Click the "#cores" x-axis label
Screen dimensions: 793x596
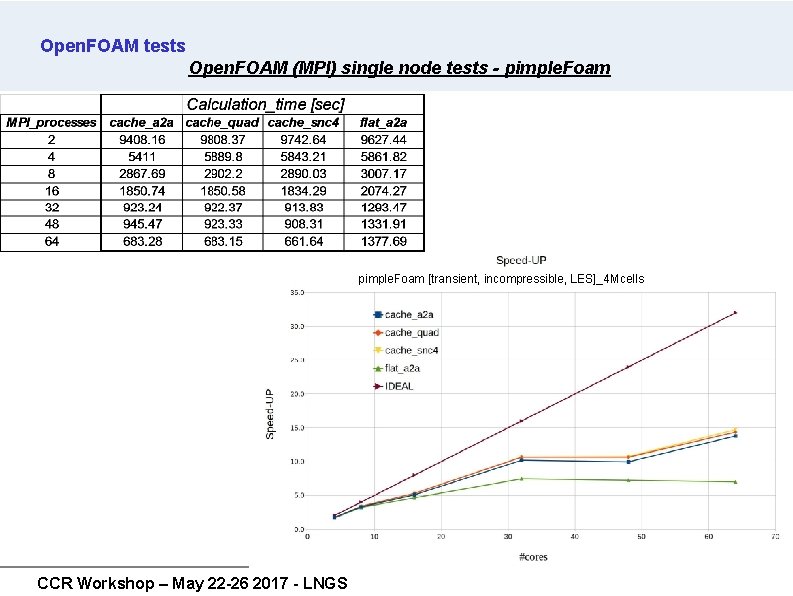pyautogui.click(x=533, y=557)
